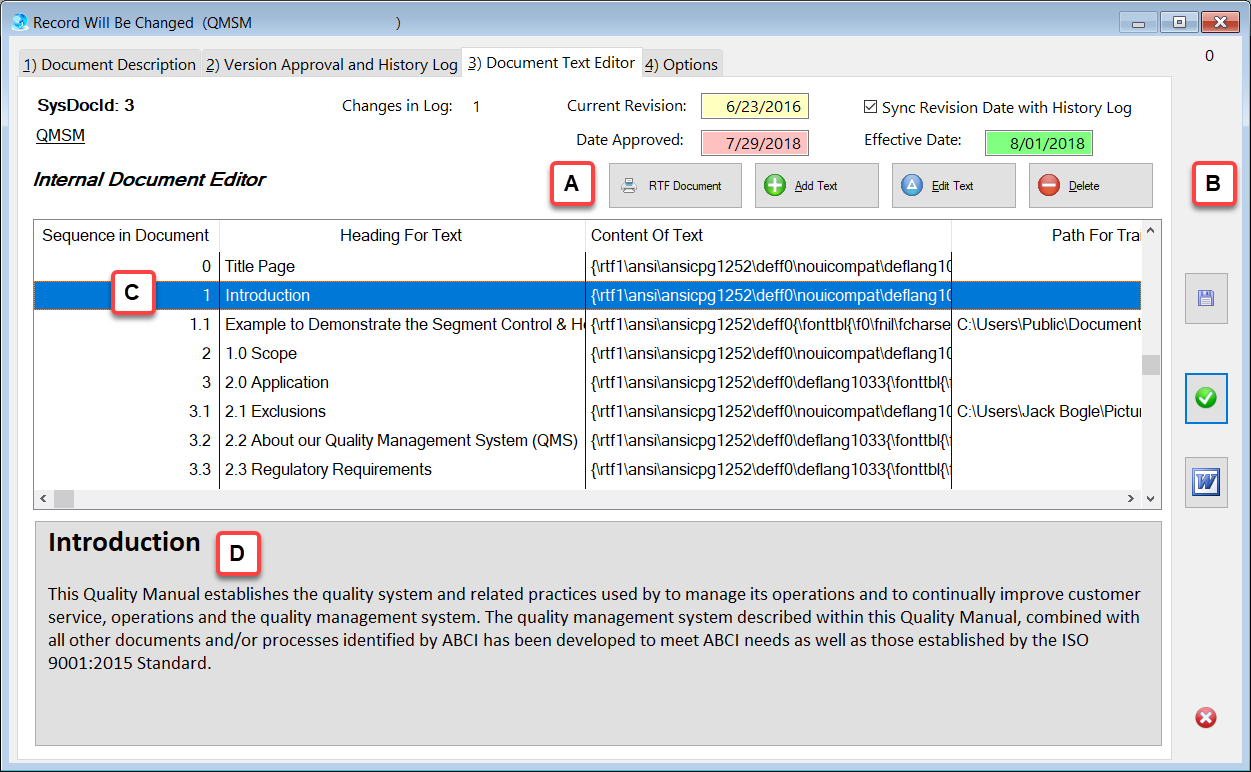Select the Title Page row
Screen dimensions: 1251x772
tap(260, 266)
